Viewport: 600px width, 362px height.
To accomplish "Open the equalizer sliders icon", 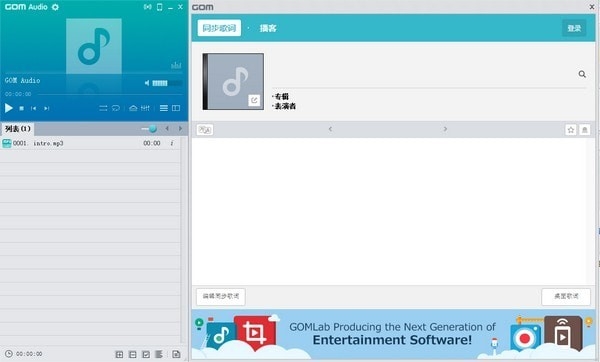I will pyautogui.click(x=145, y=108).
